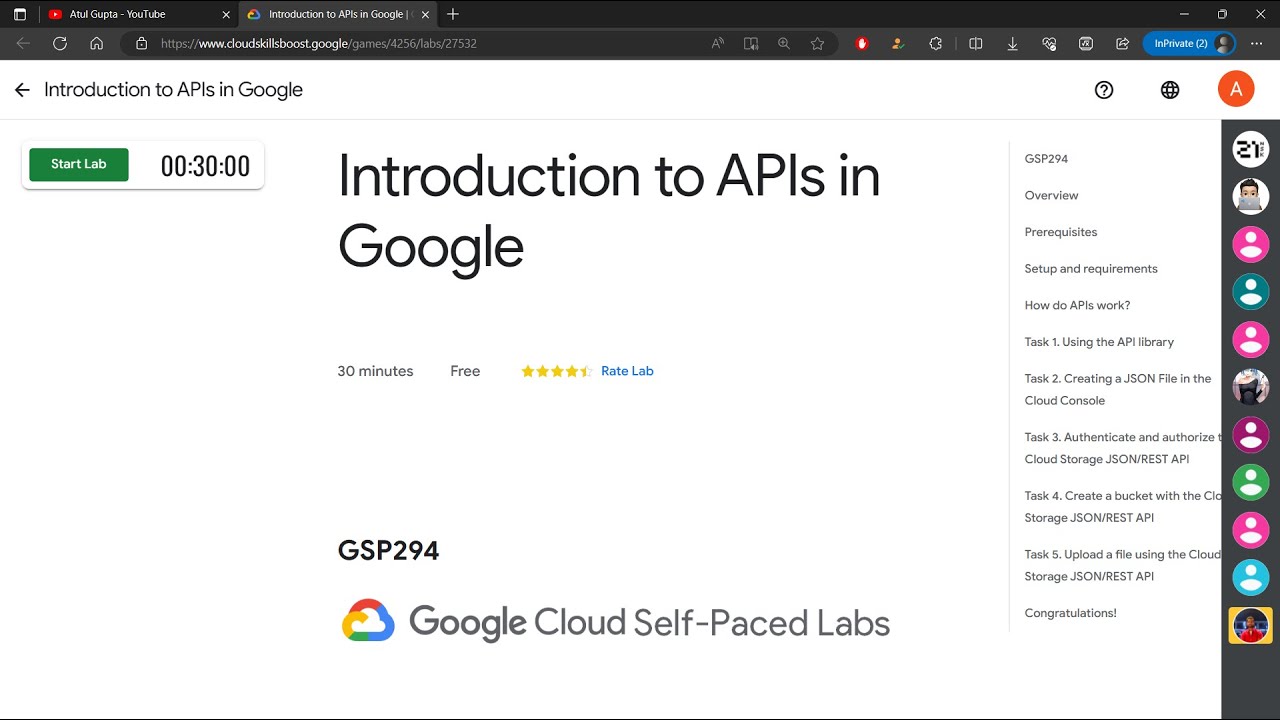Jump to GSP294 in the outline
This screenshot has height=720, width=1280.
[1046, 159]
